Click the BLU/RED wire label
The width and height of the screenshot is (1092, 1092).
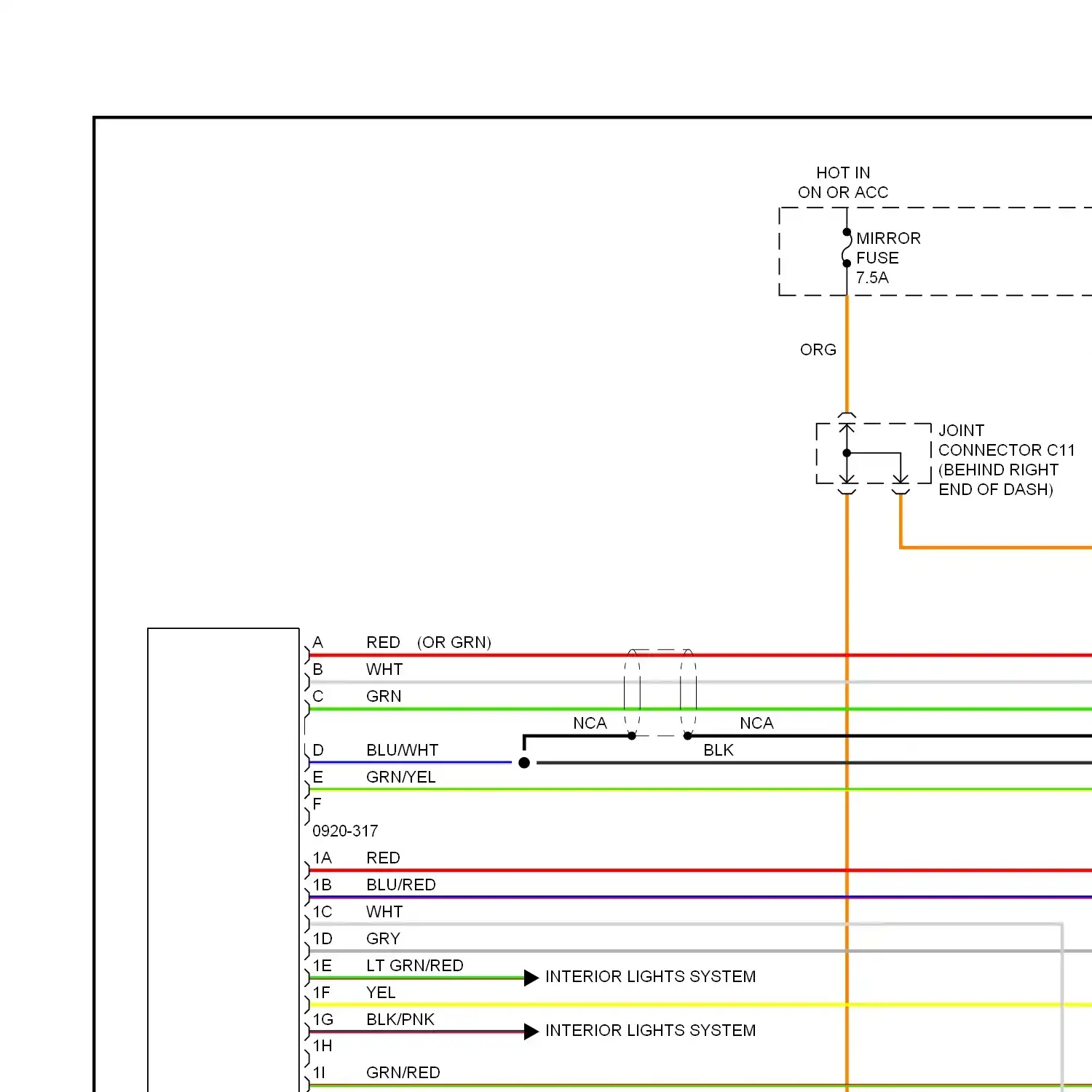400,885
